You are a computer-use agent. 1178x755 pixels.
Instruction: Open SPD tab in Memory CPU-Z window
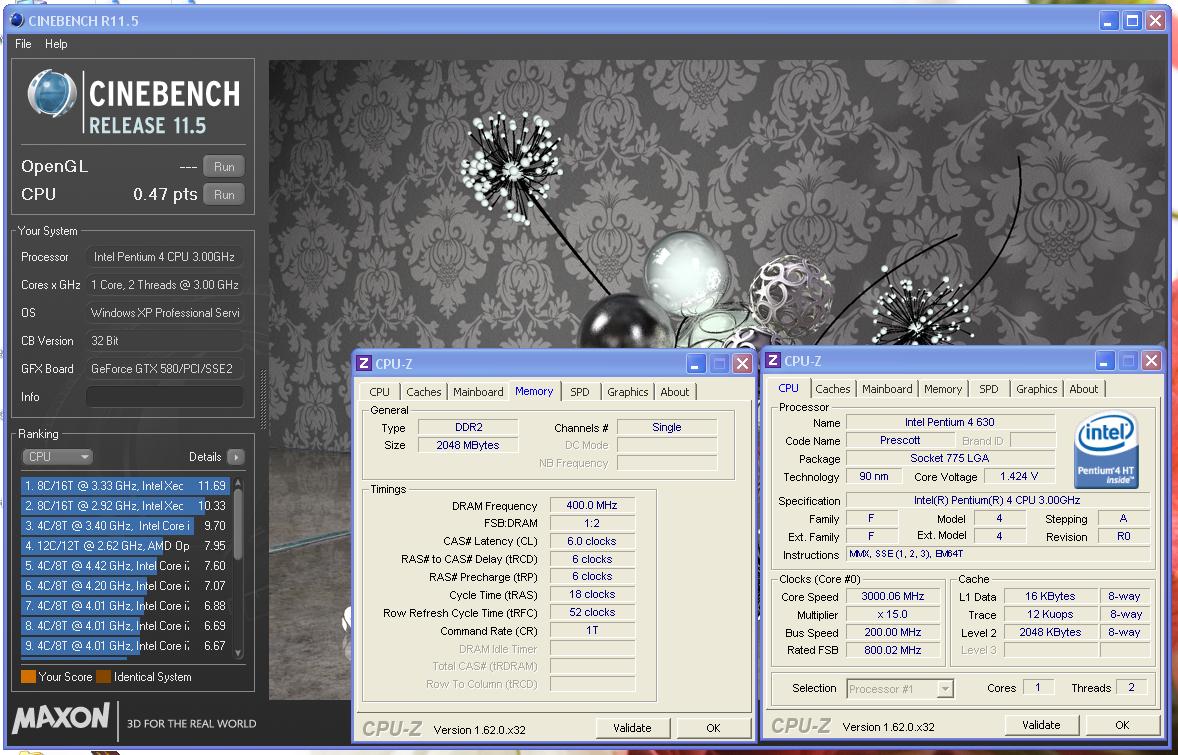coord(579,391)
